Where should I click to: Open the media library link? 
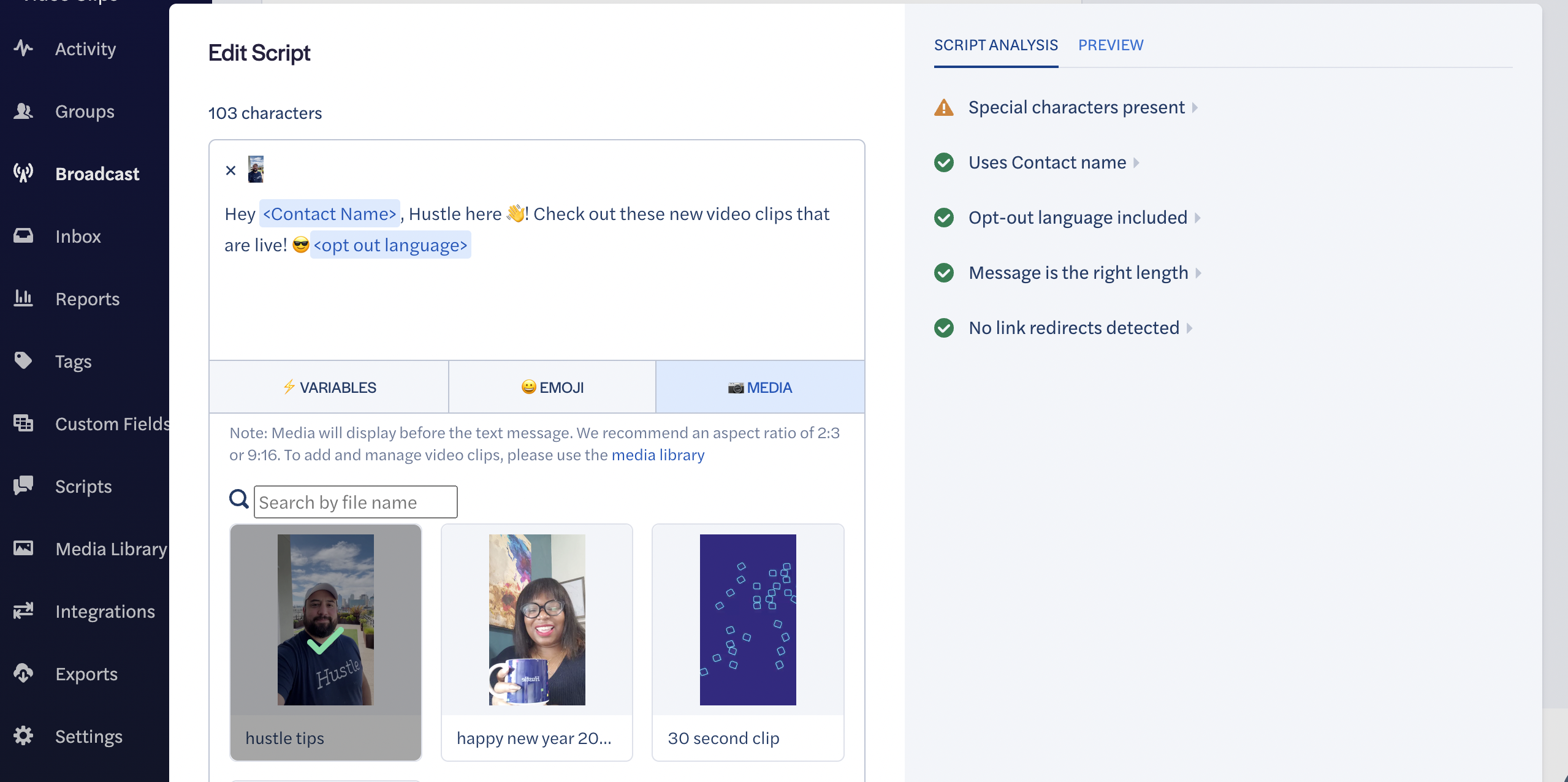click(x=658, y=455)
